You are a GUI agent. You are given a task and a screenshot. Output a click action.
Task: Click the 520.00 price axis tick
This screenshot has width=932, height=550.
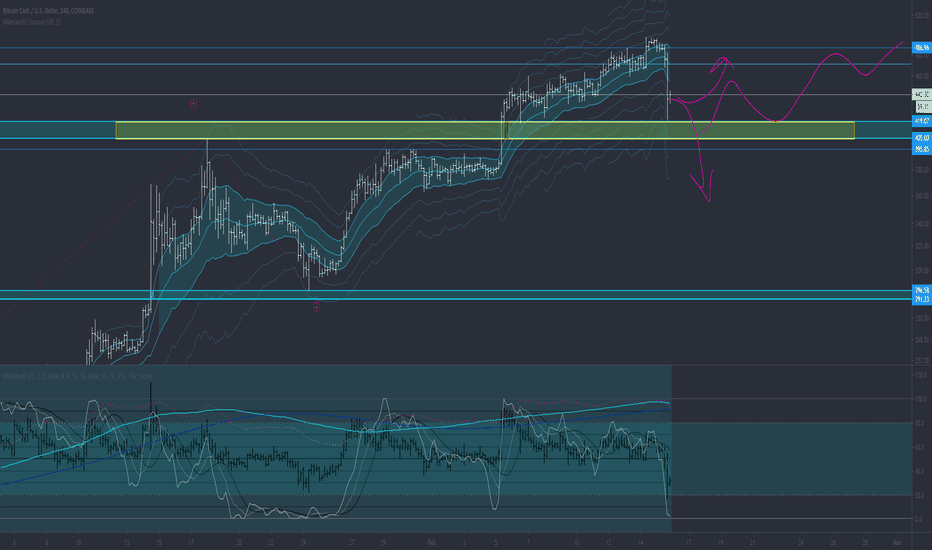(922, 15)
